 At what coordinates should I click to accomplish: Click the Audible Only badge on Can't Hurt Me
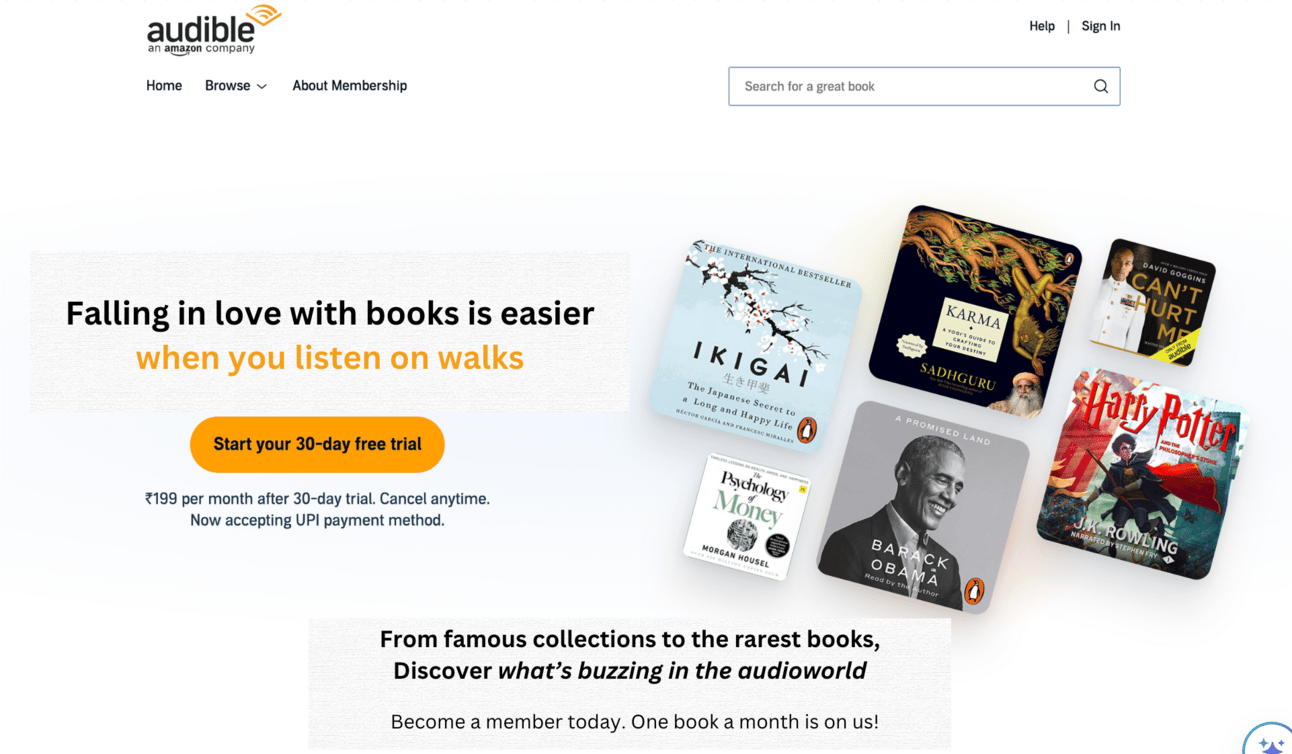point(1178,347)
